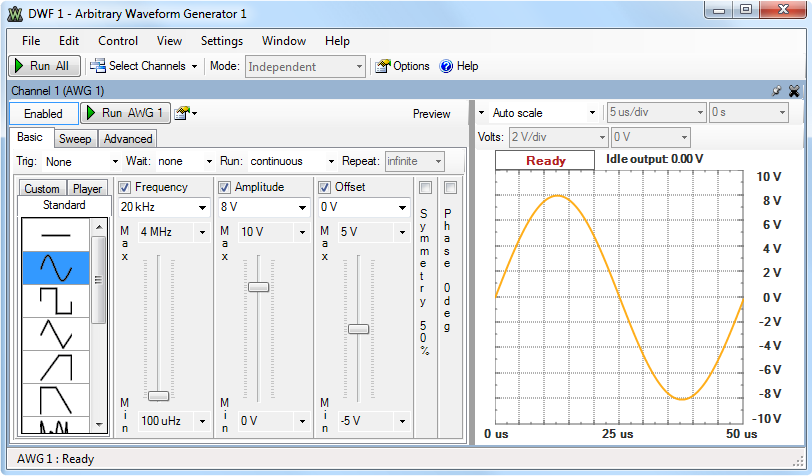Select the Standard waveform tab
The height and width of the screenshot is (476, 812).
pos(64,205)
